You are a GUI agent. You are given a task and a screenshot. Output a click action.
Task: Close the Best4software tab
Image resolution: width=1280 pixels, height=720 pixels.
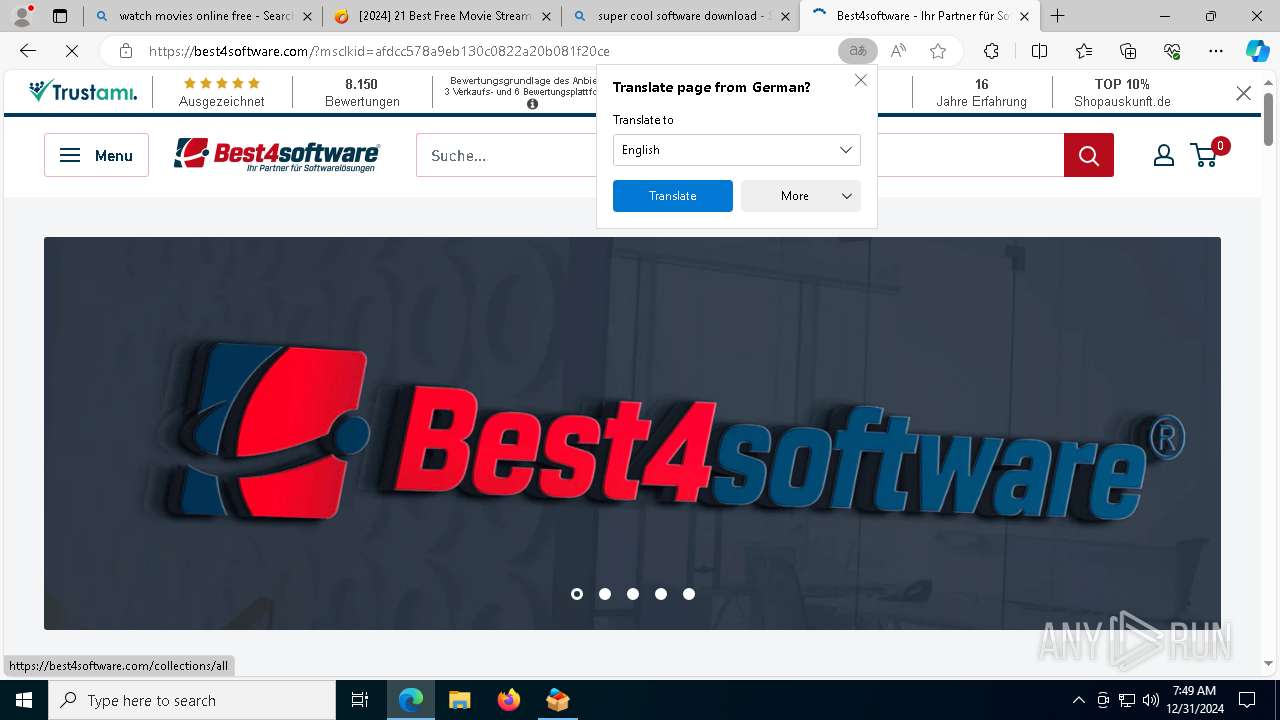pyautogui.click(x=1024, y=16)
